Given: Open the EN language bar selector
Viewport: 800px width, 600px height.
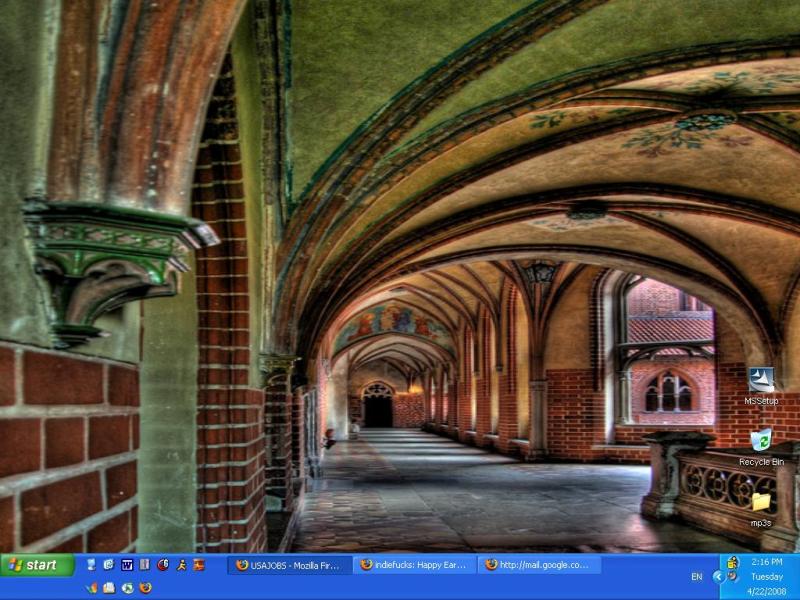Looking at the screenshot, I should click(696, 577).
